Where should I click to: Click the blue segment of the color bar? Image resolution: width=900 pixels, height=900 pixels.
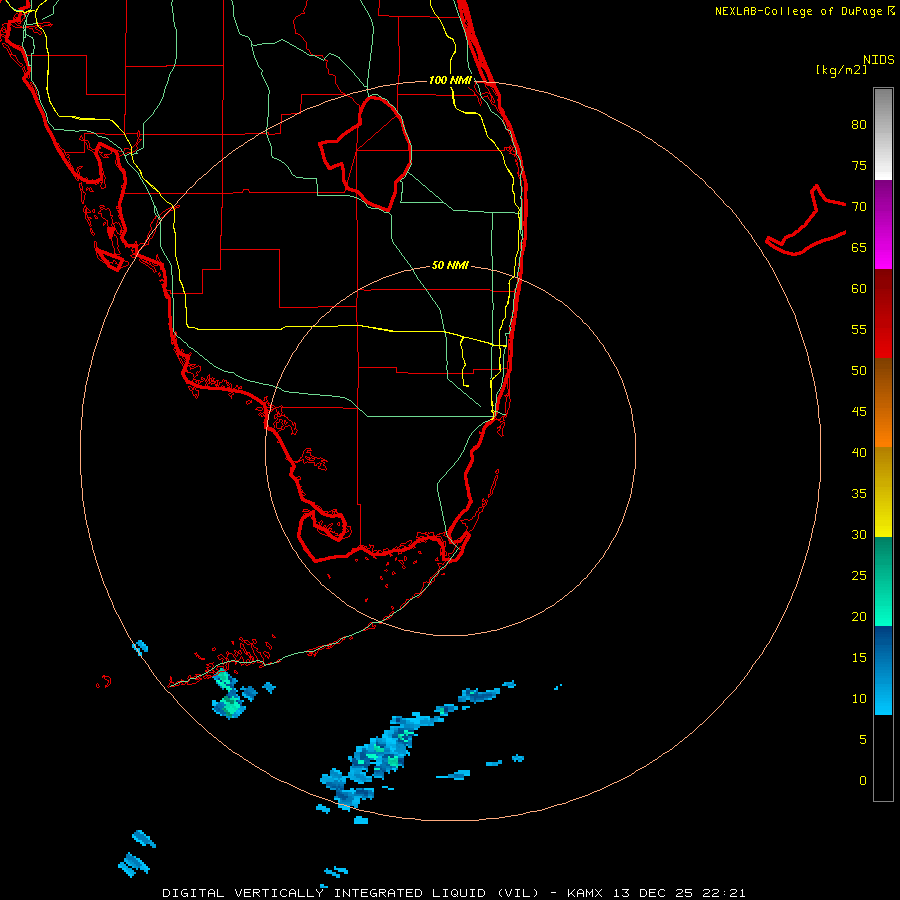click(883, 670)
